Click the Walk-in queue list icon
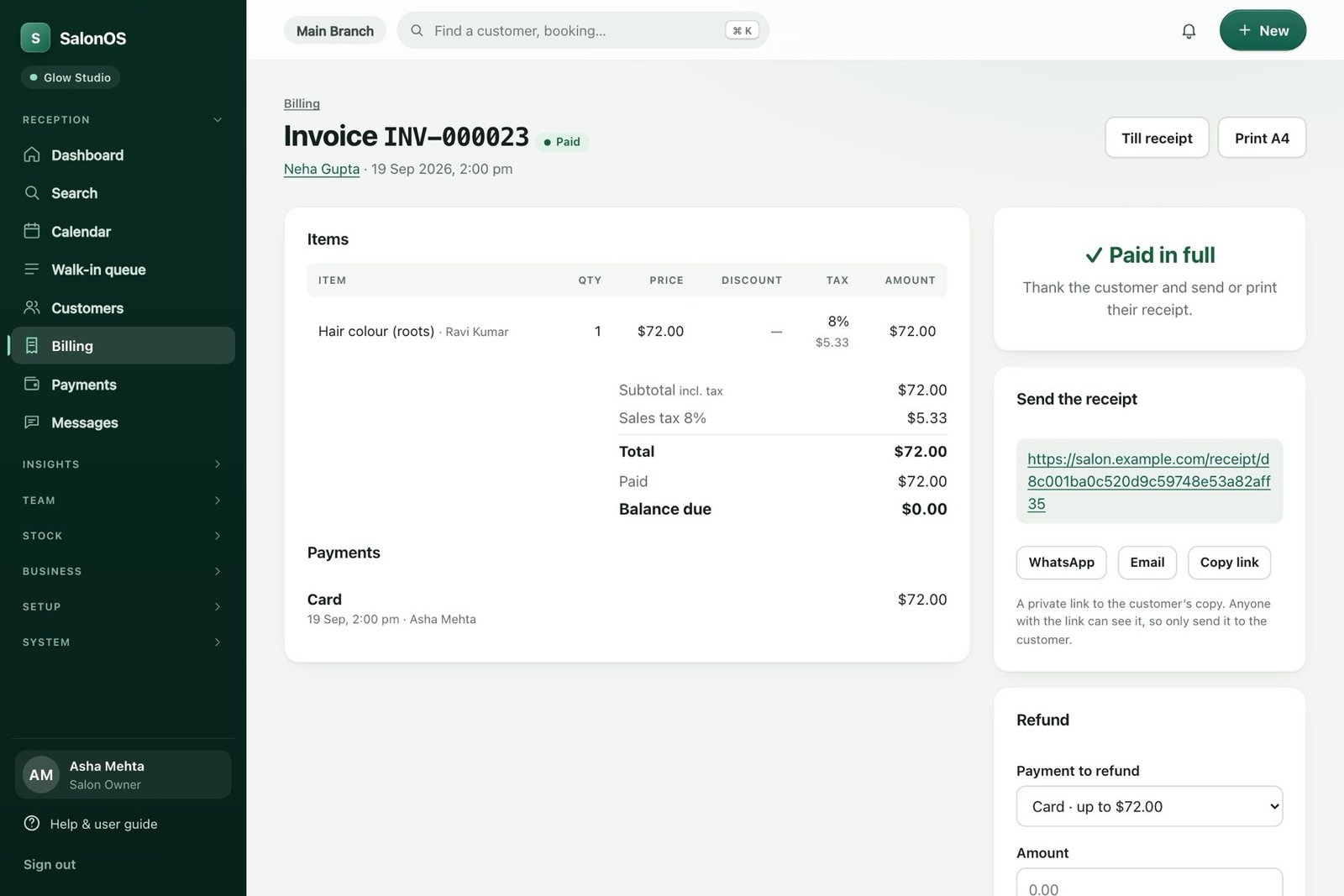 pyautogui.click(x=32, y=270)
